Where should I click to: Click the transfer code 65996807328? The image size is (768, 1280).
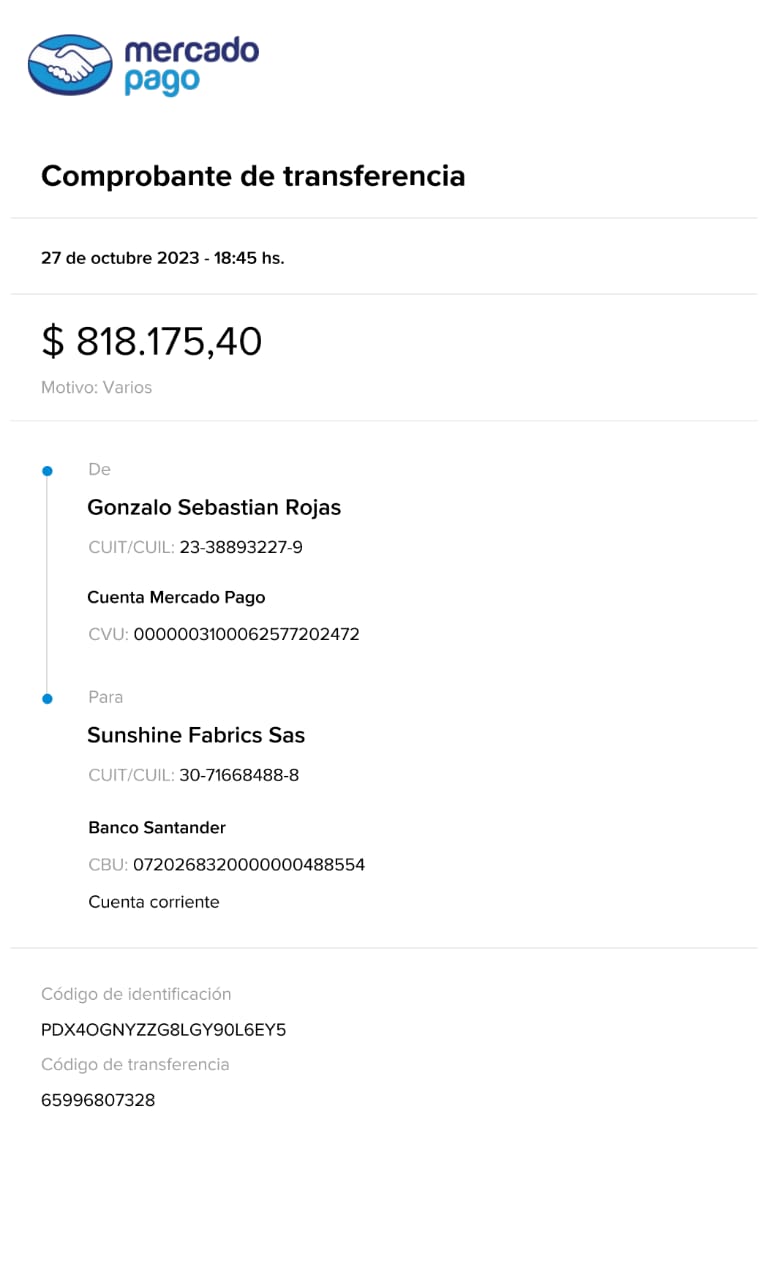click(x=98, y=1100)
